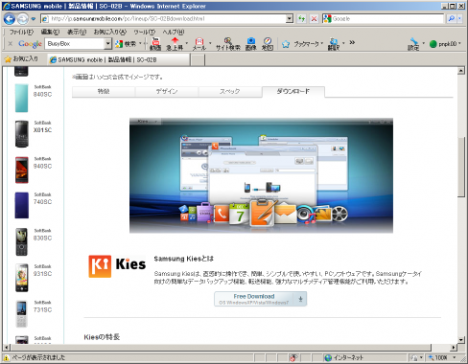
Task: Click the 翻訳 translate toolbar icon
Action: coord(334,44)
